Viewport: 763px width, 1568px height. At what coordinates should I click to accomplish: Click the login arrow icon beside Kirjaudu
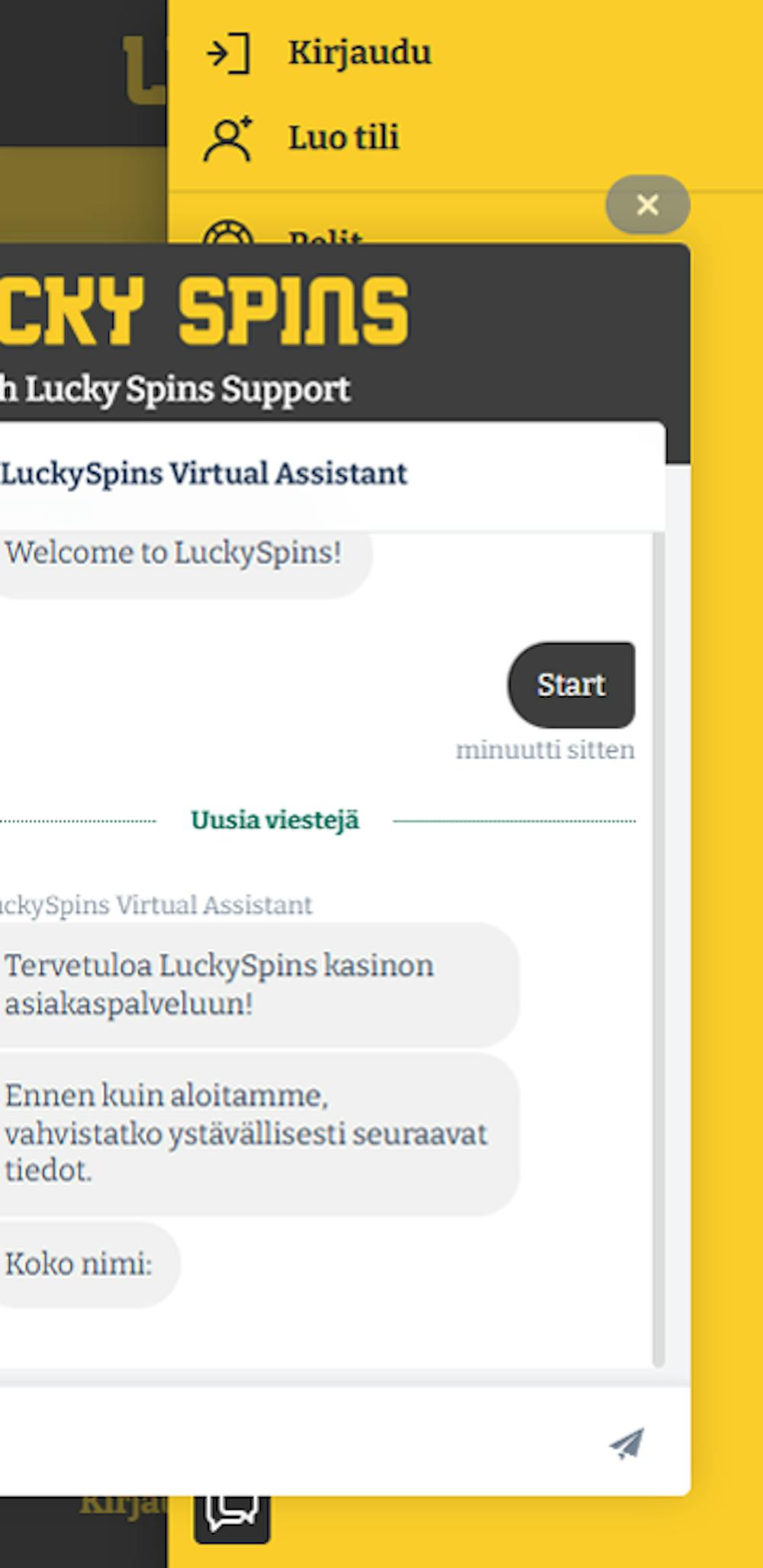(x=228, y=53)
